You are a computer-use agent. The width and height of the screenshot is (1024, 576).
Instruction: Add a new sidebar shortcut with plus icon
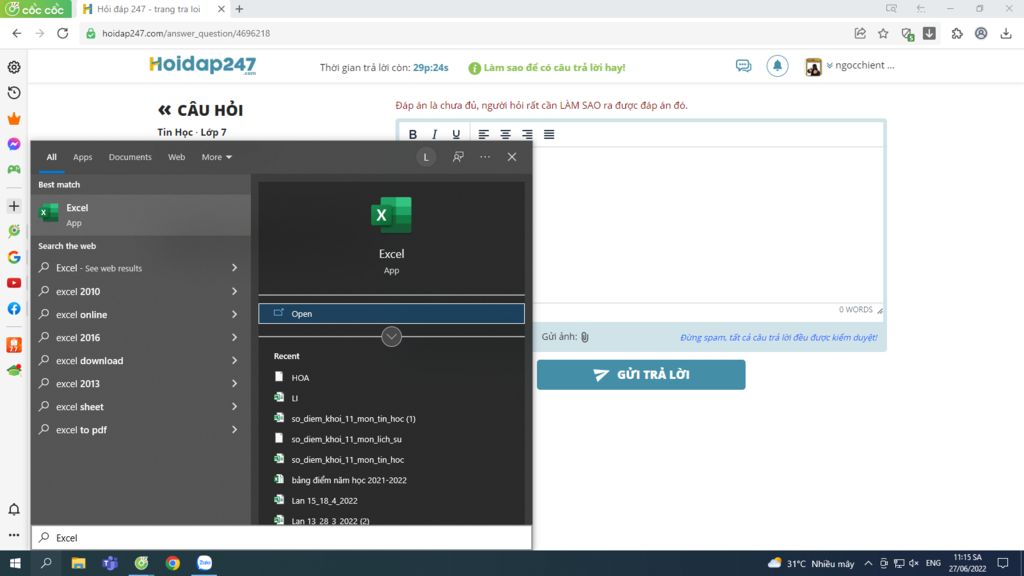[x=14, y=206]
